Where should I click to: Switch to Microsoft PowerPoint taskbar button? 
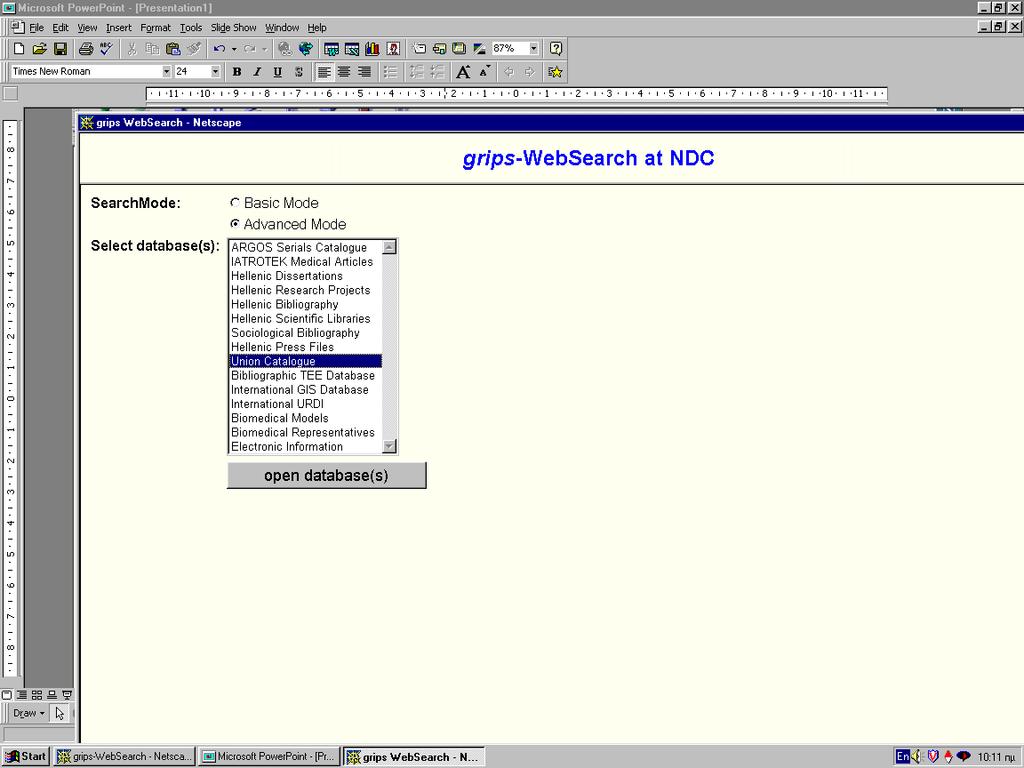(269, 756)
